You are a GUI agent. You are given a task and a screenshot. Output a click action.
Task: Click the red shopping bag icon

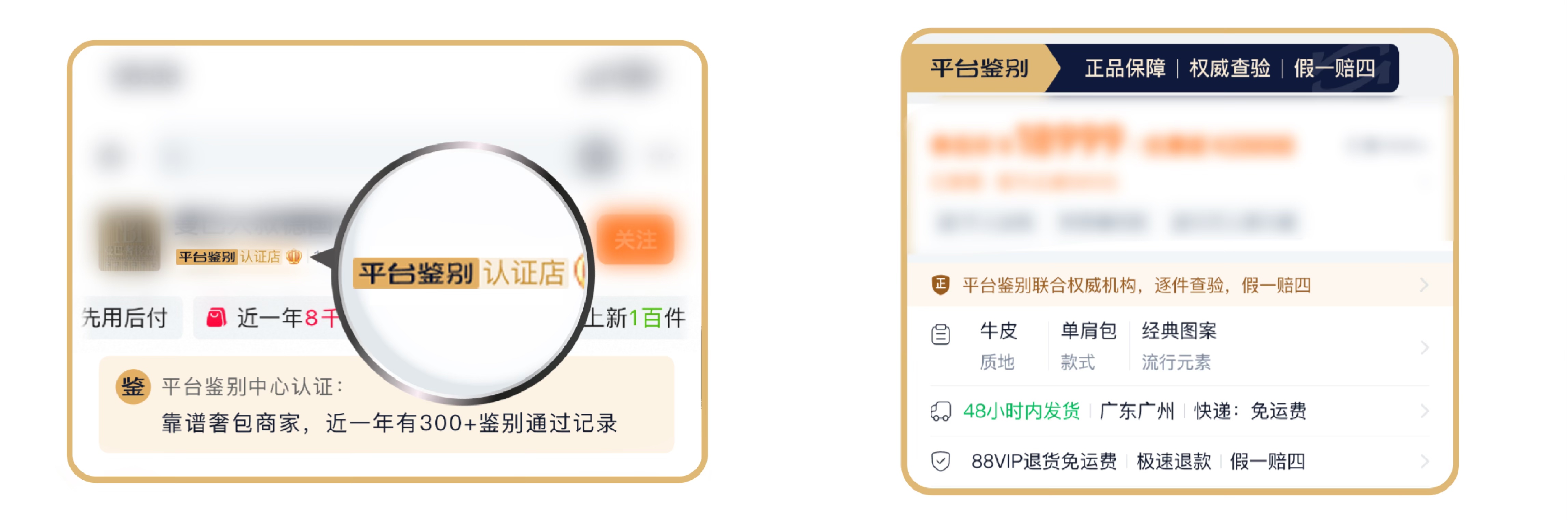216,317
